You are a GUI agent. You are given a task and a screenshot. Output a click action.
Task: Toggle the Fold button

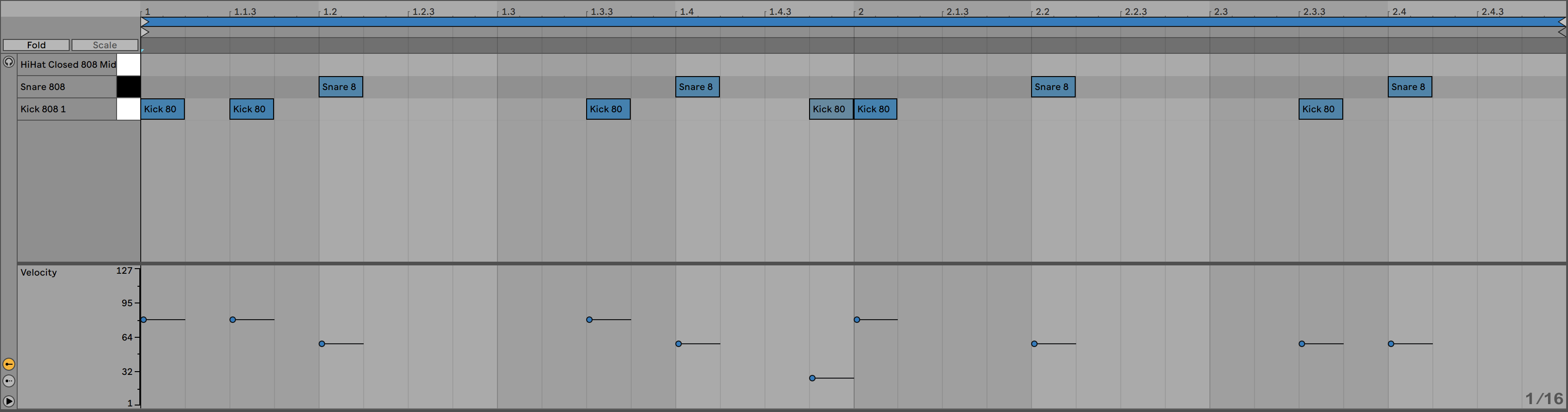point(36,45)
